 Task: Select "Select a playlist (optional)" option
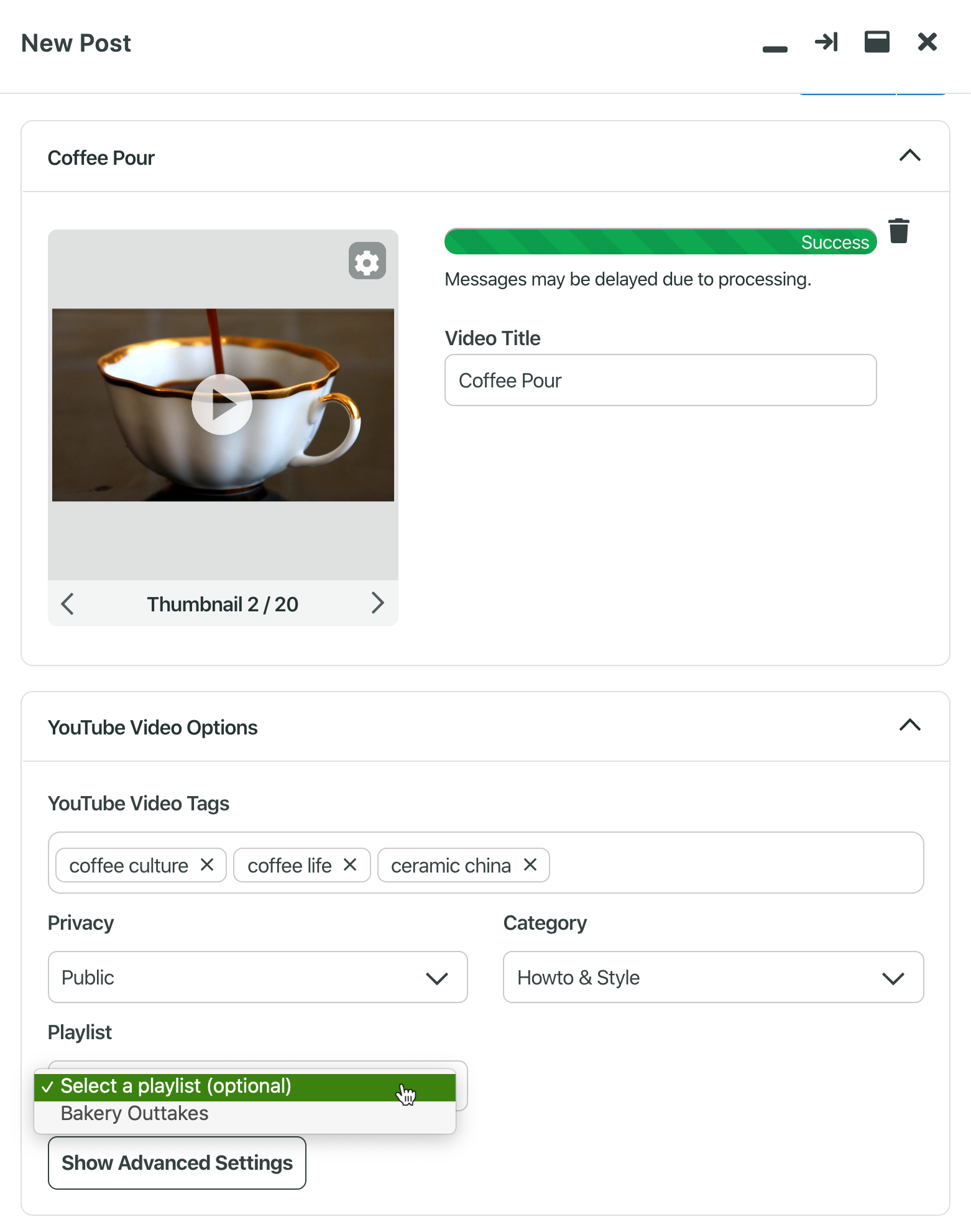tap(177, 1086)
